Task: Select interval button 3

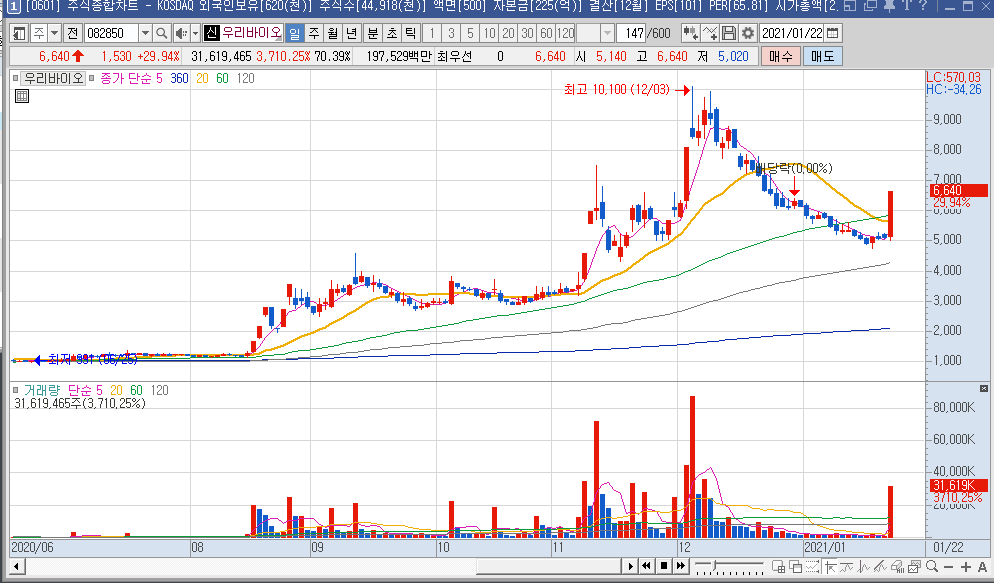Action: pos(451,33)
